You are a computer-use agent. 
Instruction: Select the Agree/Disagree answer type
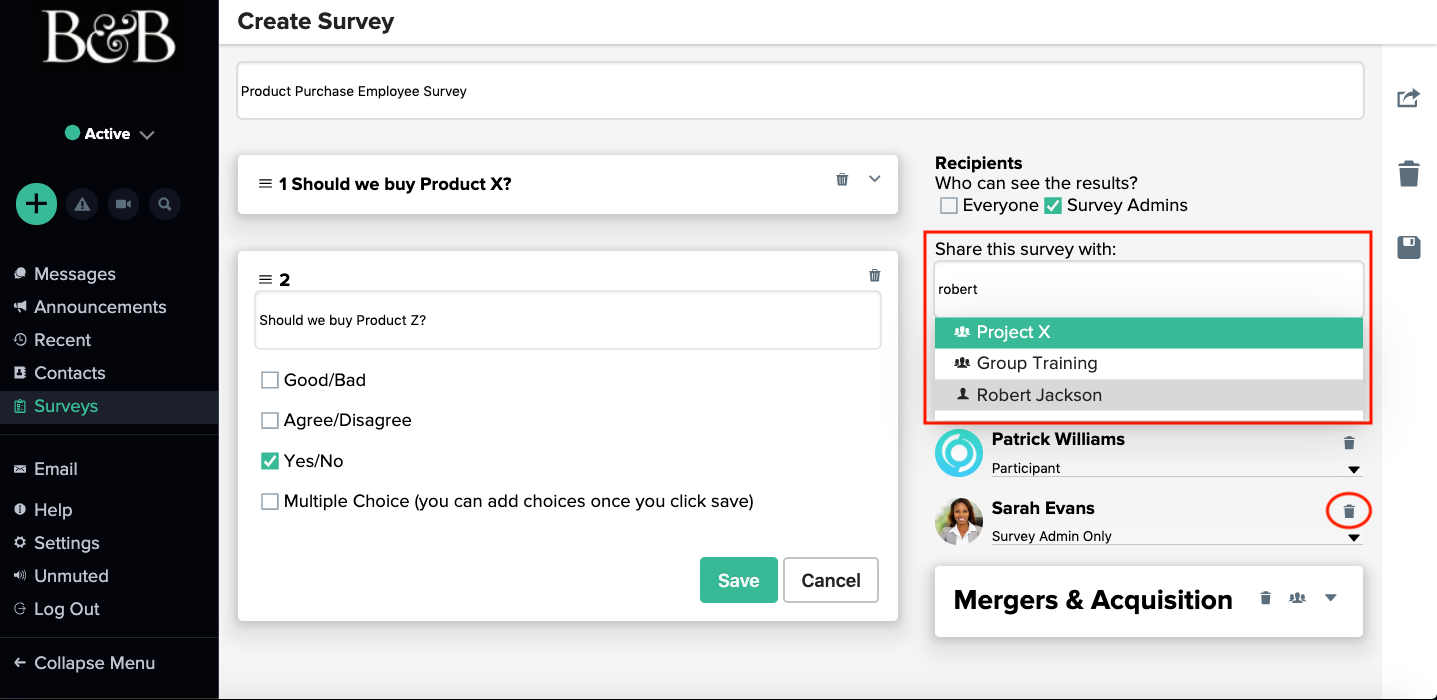270,421
